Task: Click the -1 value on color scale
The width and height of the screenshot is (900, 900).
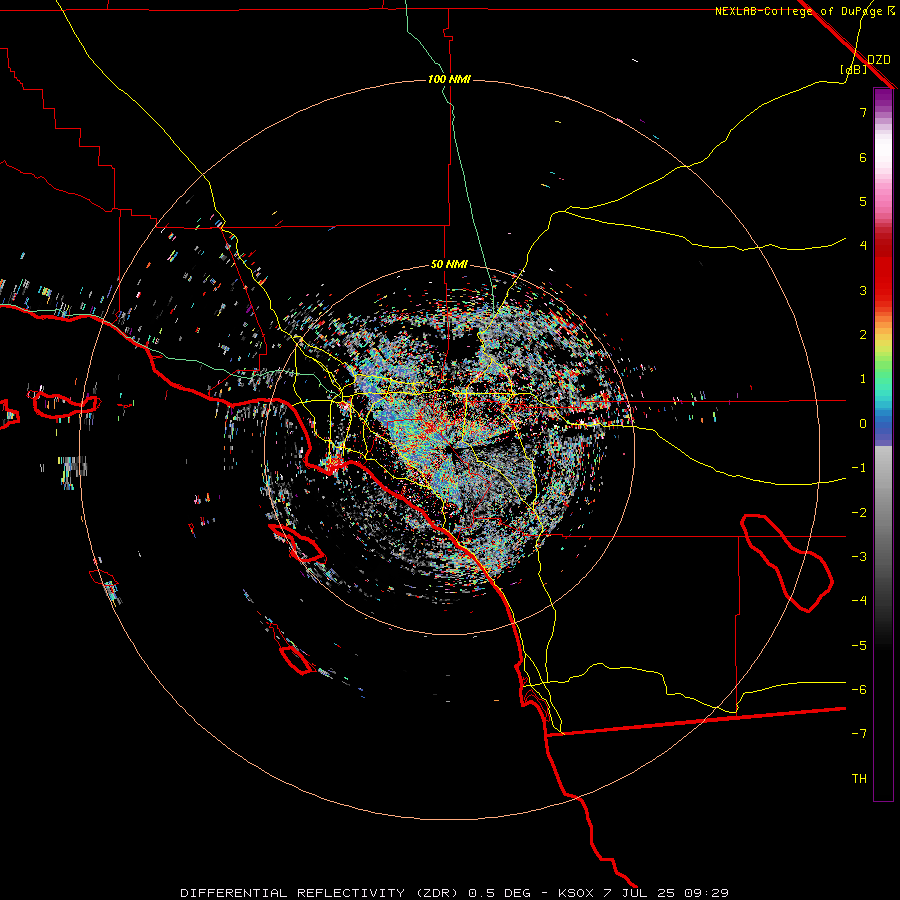Action: tap(859, 468)
